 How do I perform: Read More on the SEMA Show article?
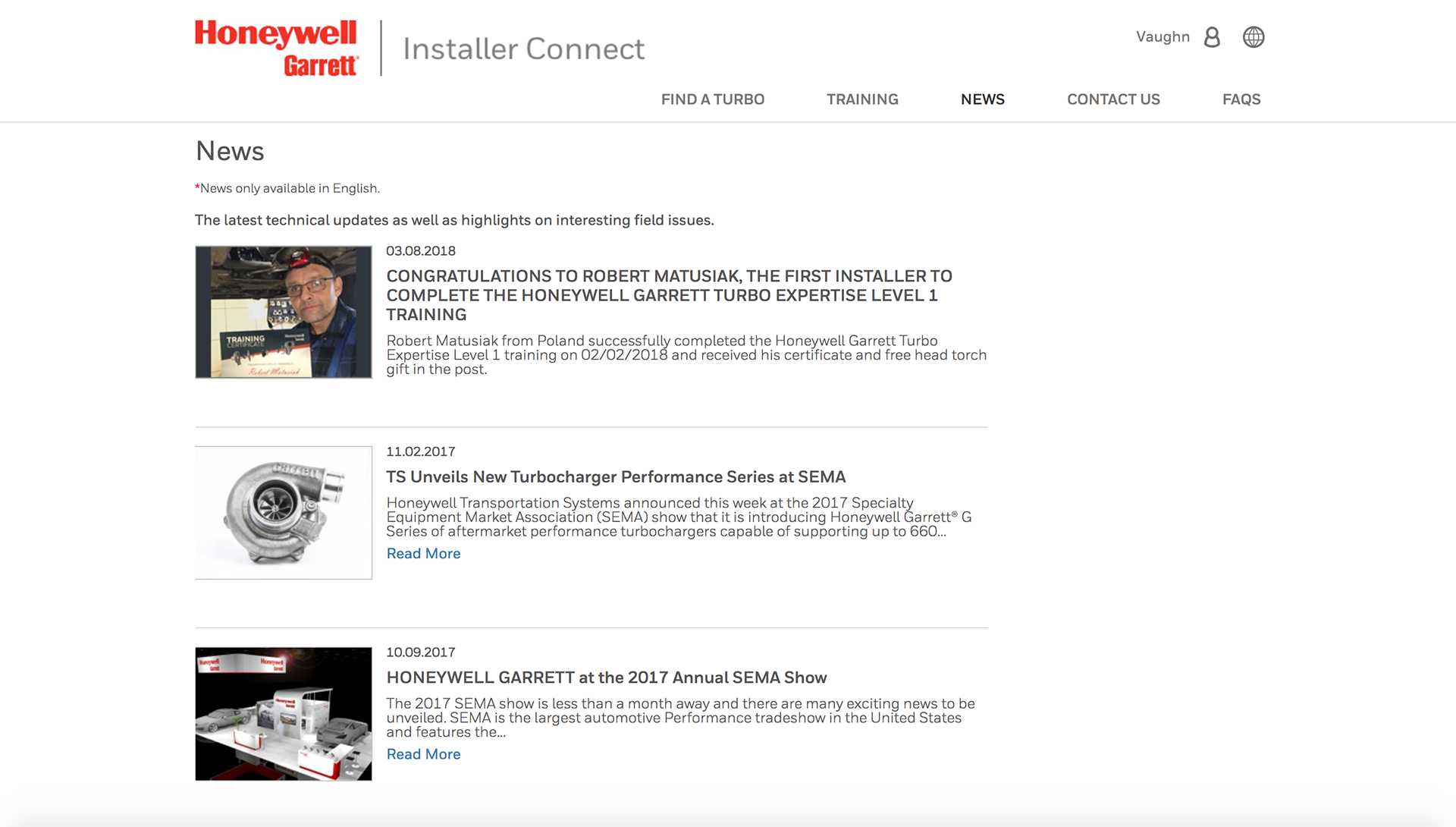(x=423, y=754)
